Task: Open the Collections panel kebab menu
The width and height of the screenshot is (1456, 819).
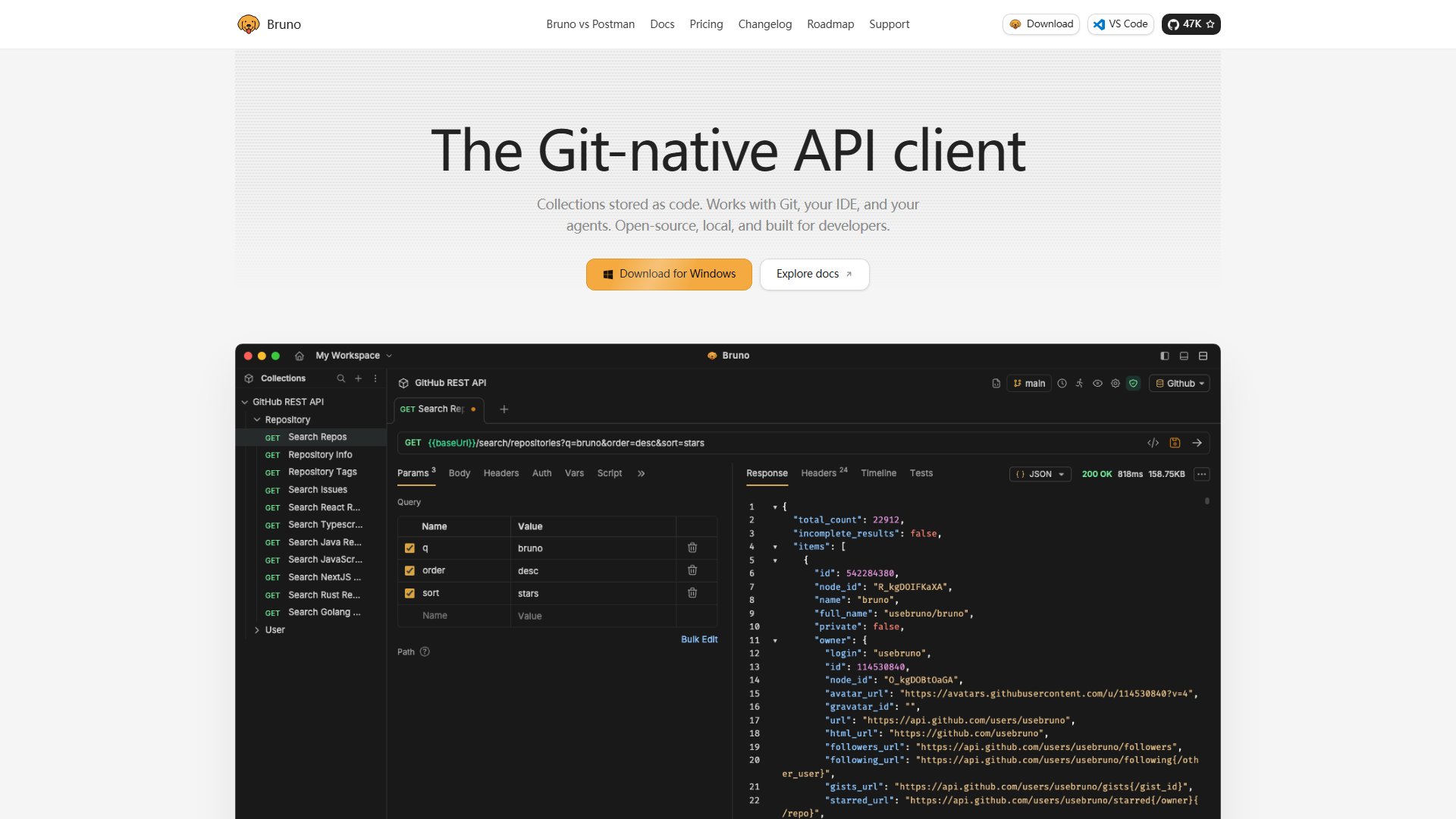Action: [375, 378]
